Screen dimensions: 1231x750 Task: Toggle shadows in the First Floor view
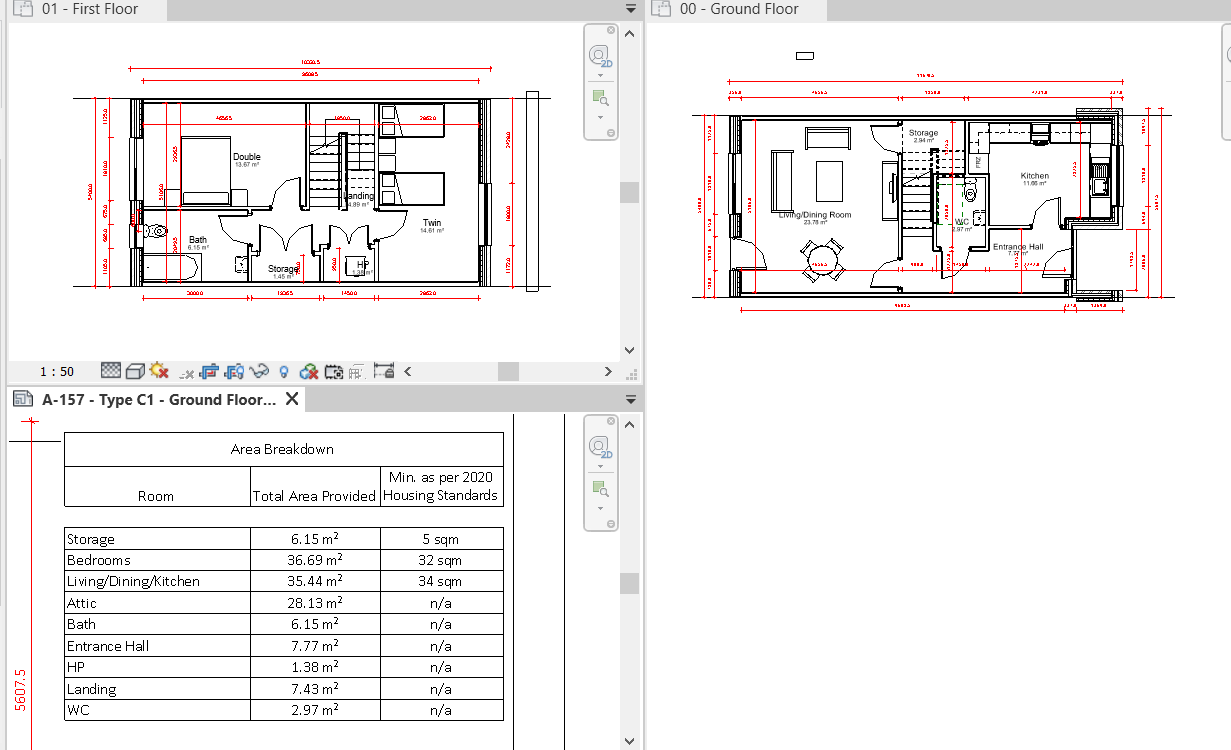point(186,371)
